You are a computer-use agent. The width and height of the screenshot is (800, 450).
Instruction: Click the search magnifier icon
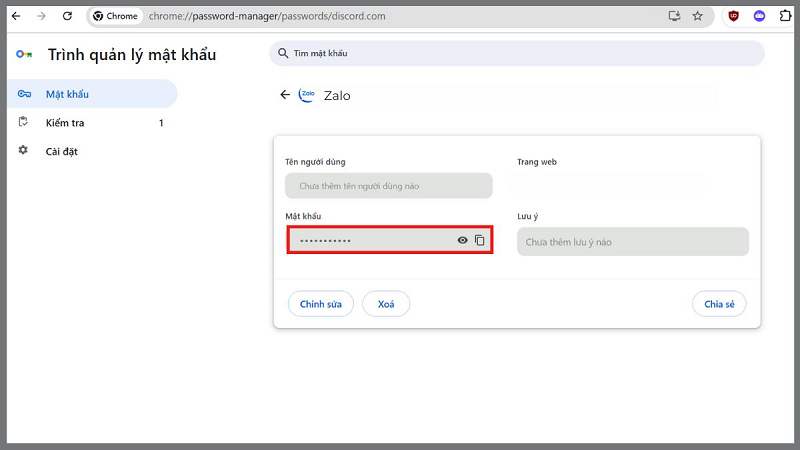[283, 53]
